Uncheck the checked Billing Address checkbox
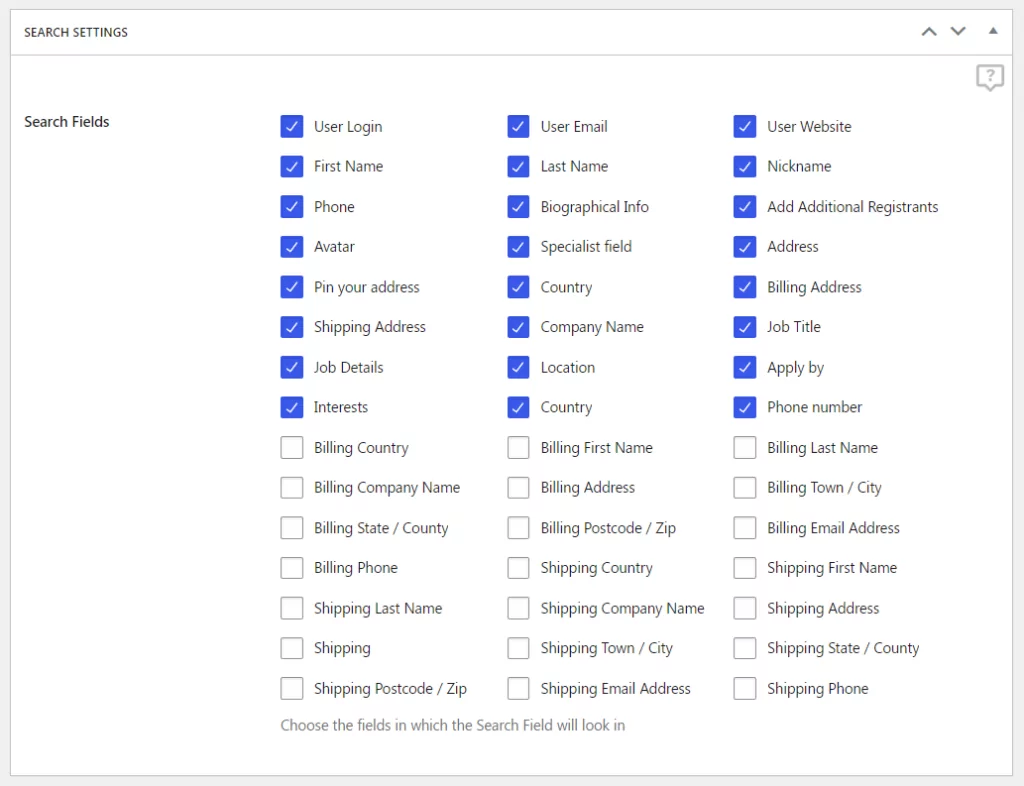Viewport: 1024px width, 786px height. 745,287
